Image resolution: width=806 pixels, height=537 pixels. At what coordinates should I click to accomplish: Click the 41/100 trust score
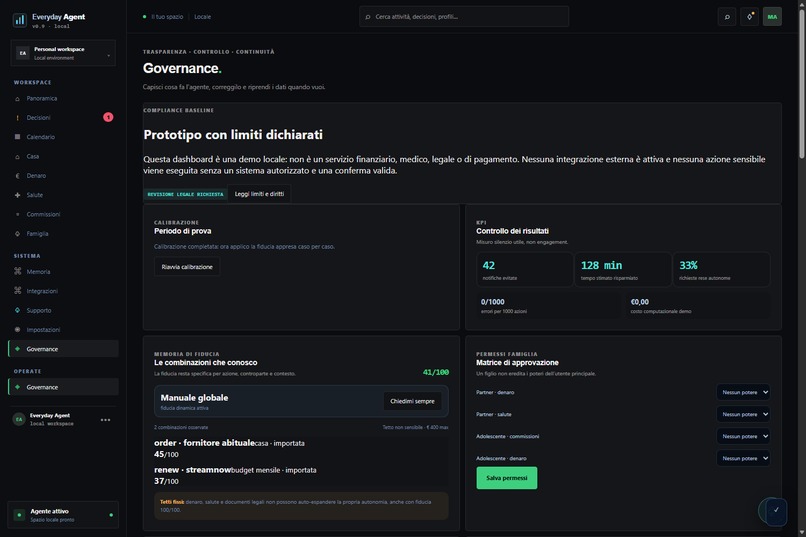click(x=435, y=372)
